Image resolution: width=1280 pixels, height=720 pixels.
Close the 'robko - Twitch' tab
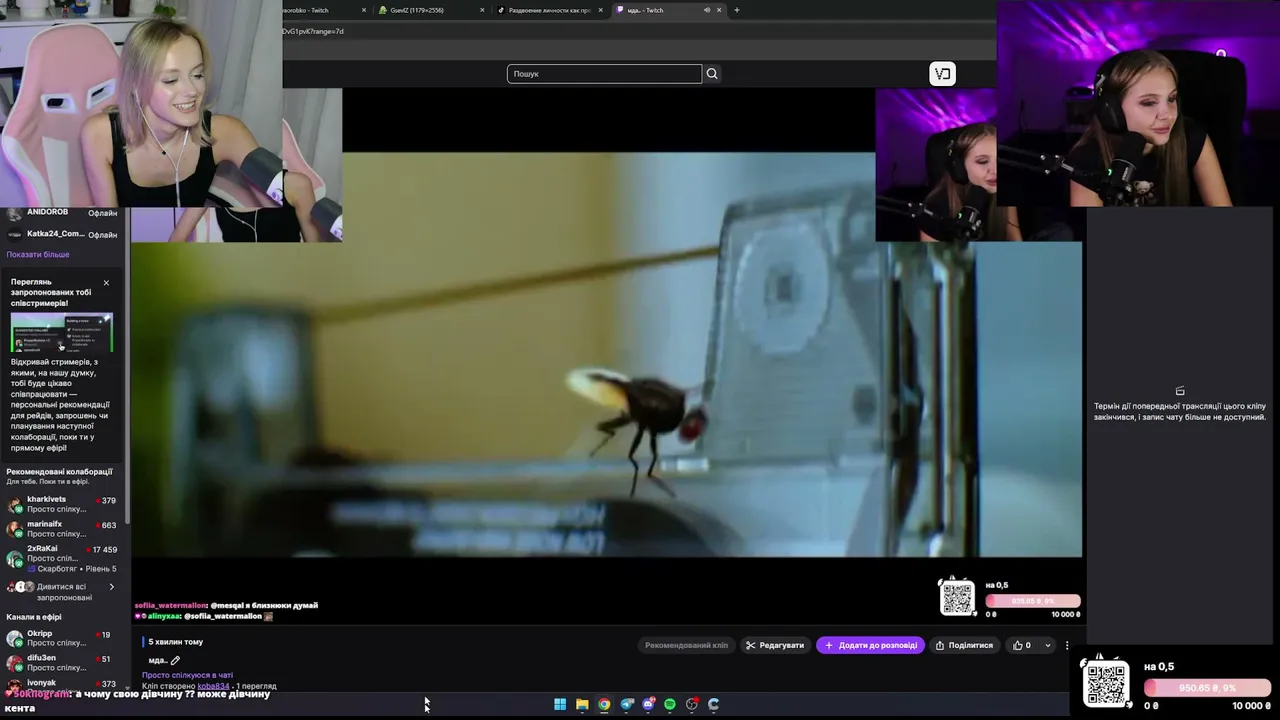click(x=364, y=10)
